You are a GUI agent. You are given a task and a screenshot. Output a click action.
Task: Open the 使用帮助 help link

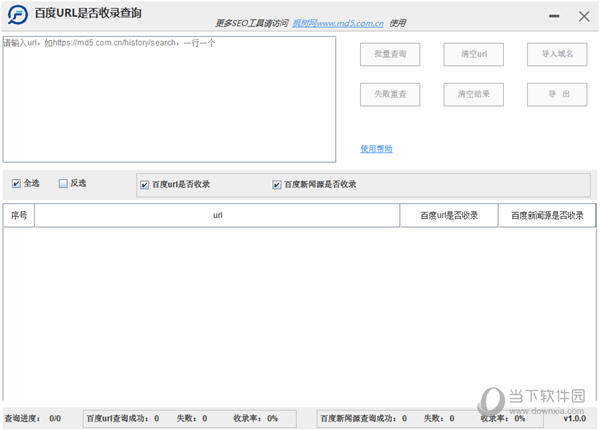tap(376, 149)
